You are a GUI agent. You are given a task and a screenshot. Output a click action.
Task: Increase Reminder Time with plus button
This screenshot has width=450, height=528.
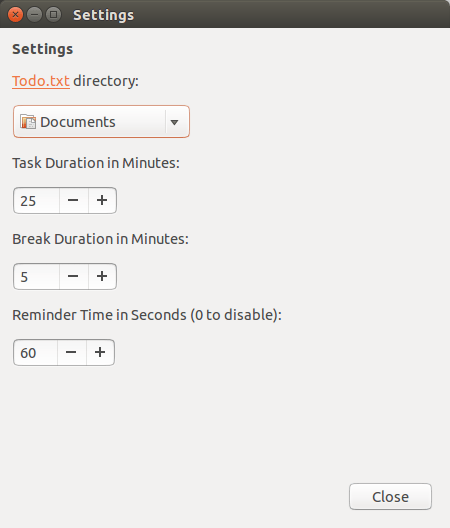pos(100,353)
